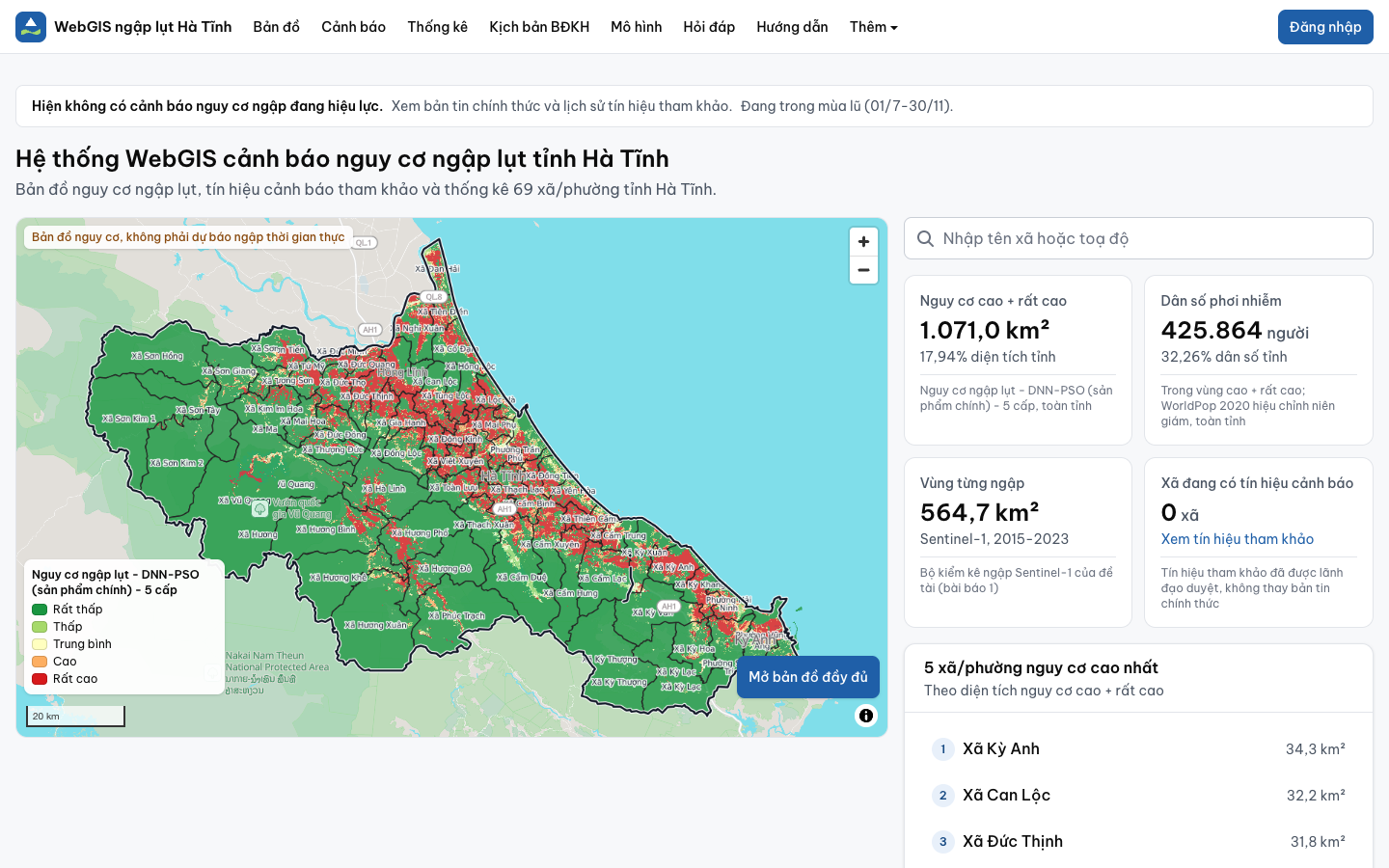
Task: Click Xã Sơn Hồng label on the map
Action: 157,356
